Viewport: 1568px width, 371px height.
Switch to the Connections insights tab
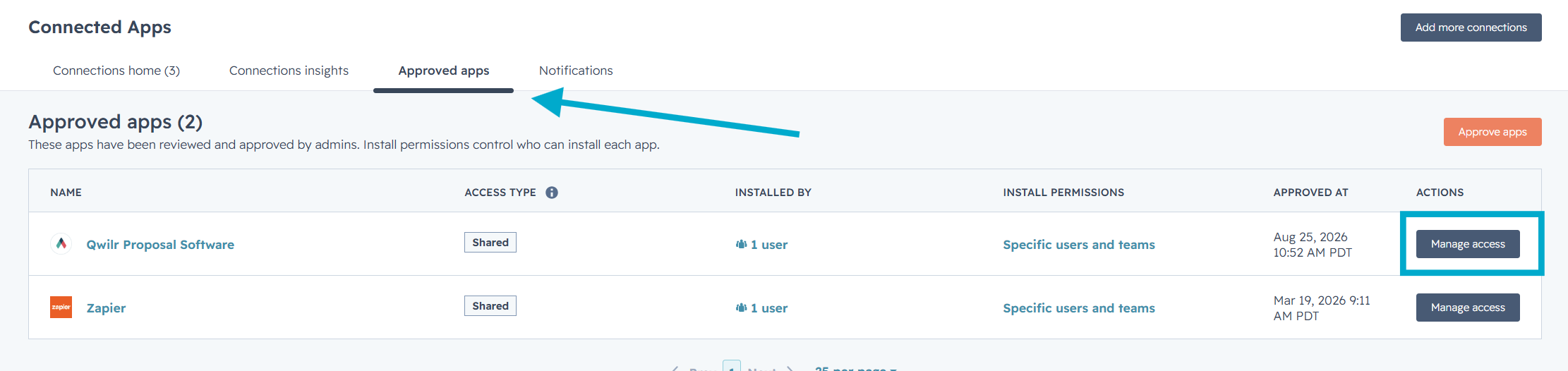point(289,71)
